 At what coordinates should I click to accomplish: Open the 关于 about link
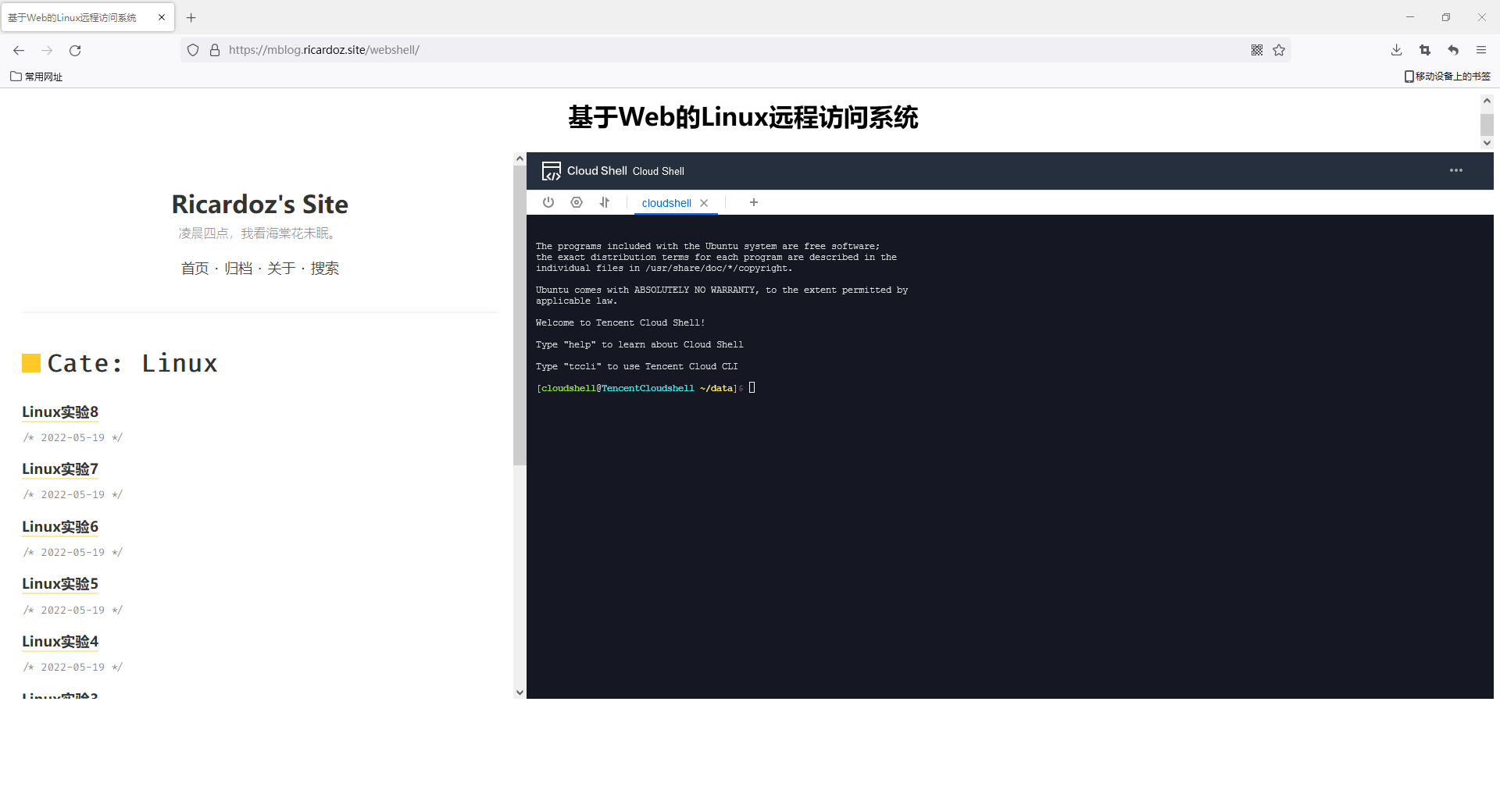[281, 269]
